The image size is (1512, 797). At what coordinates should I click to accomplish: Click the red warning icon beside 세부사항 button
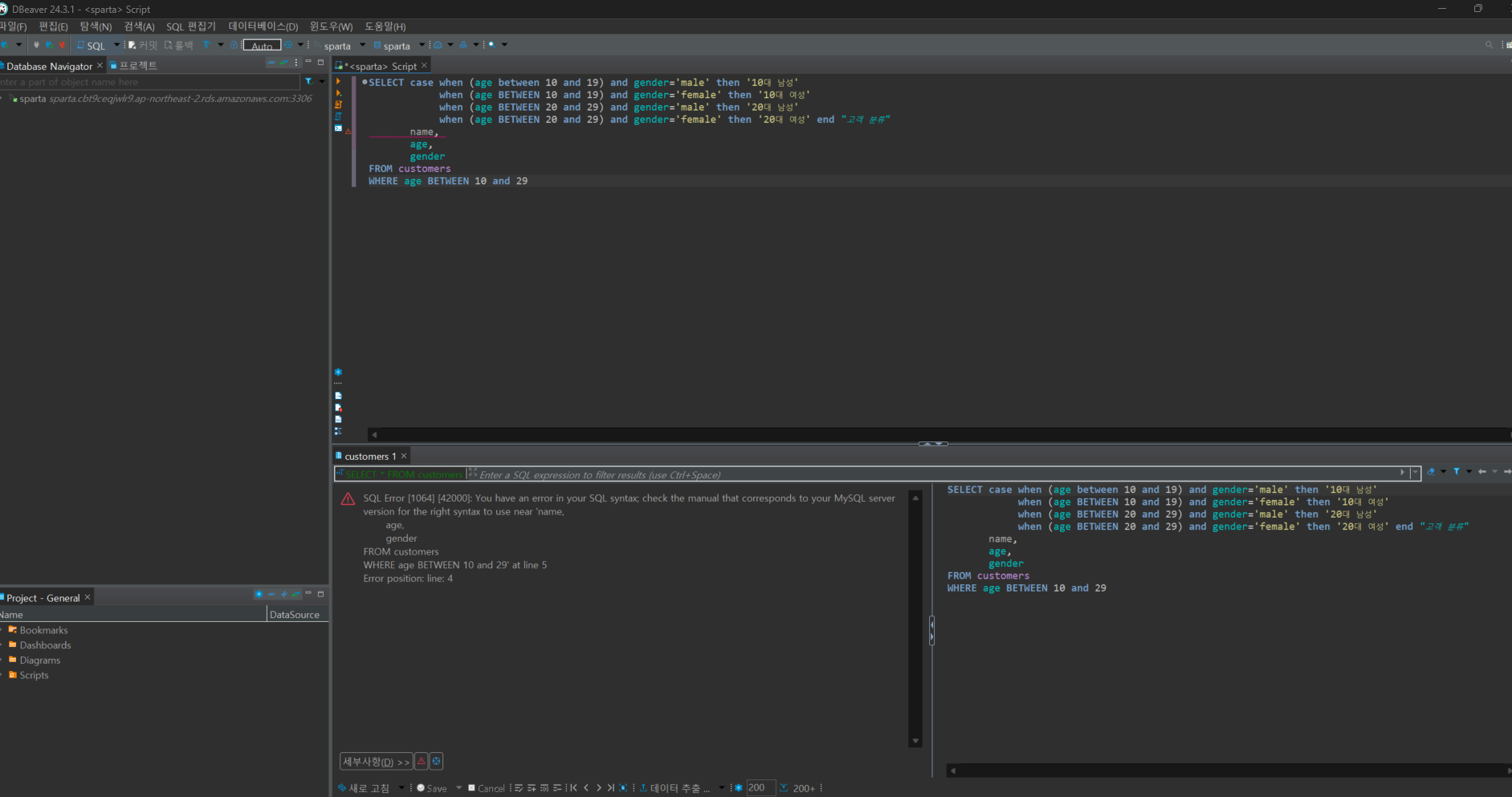(x=422, y=761)
